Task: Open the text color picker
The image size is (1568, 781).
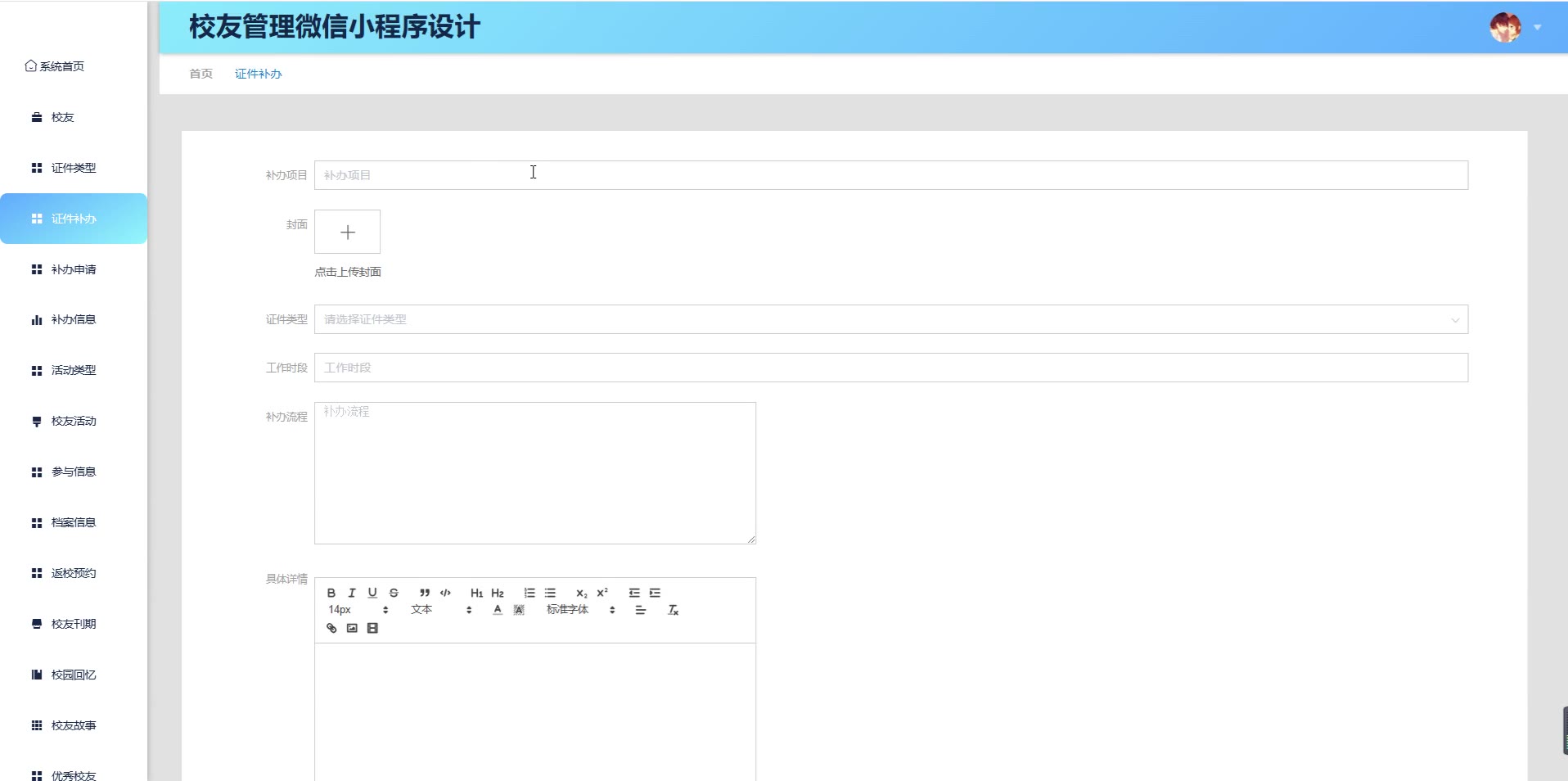Action: click(x=498, y=610)
